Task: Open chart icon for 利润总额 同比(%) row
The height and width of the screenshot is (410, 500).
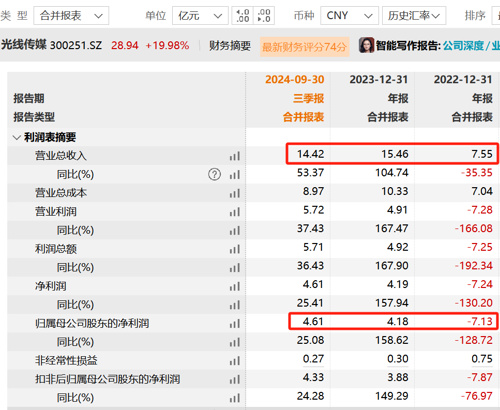Action: [x=235, y=267]
